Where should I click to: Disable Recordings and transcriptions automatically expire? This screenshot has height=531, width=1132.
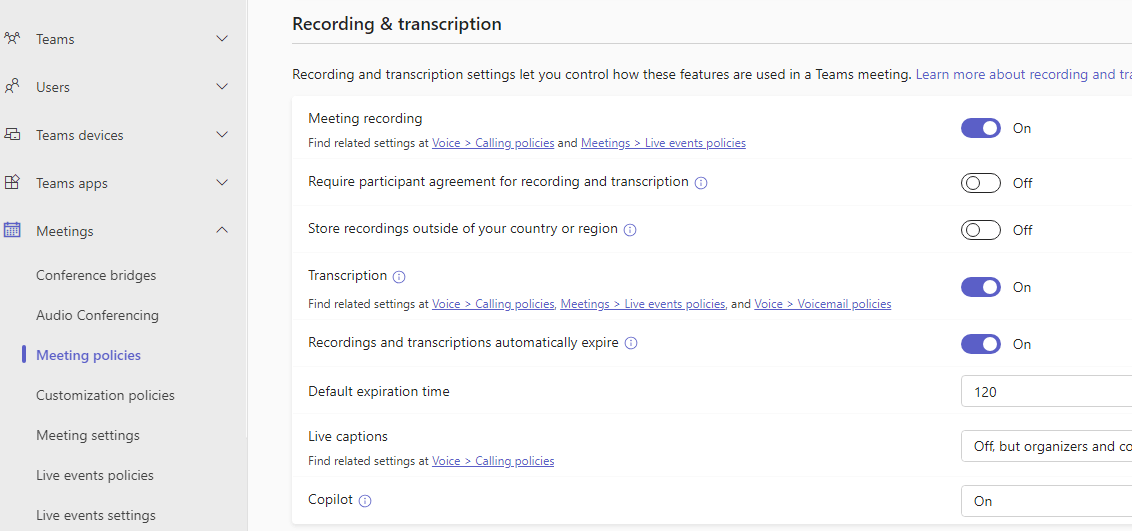tap(980, 344)
